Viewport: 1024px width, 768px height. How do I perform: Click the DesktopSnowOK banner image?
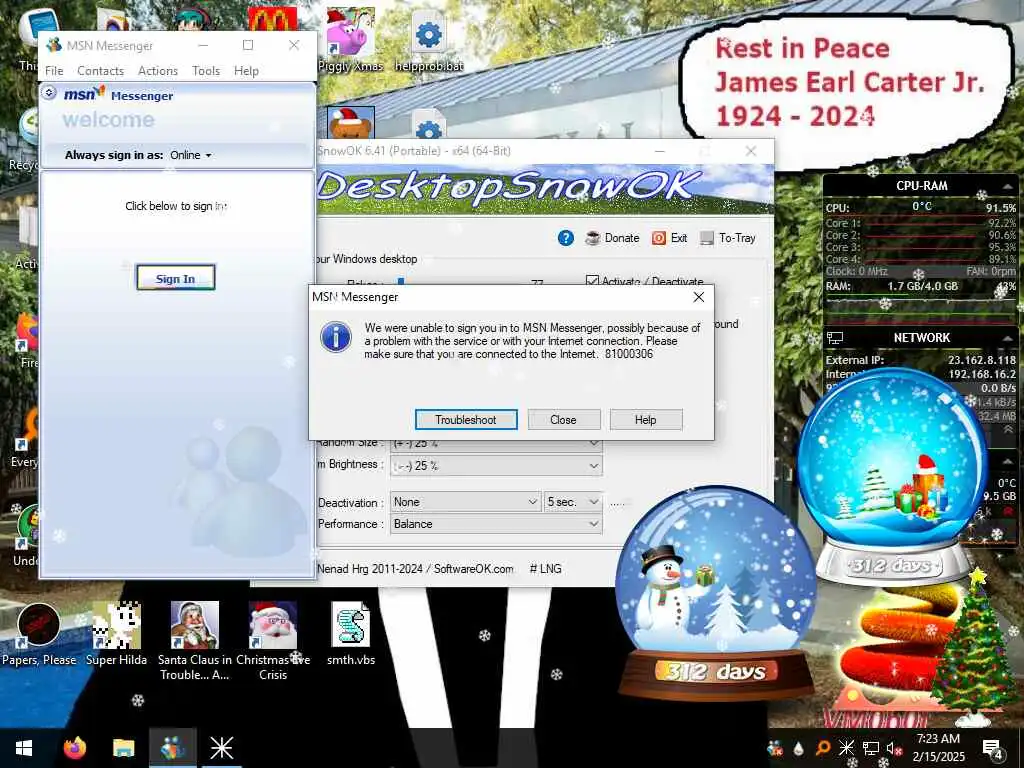[x=545, y=189]
